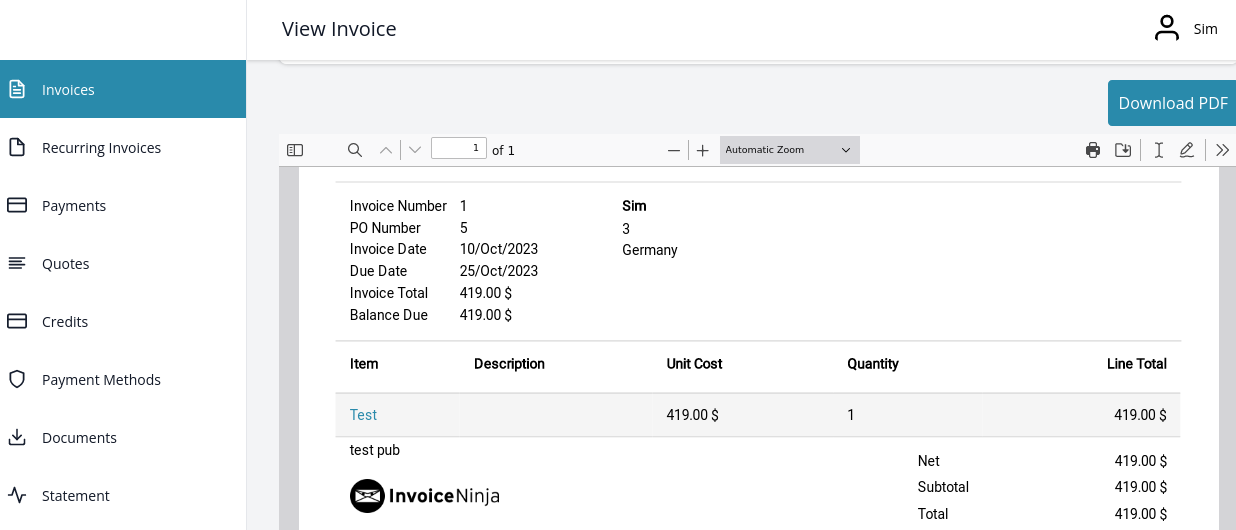1236x530 pixels.
Task: Zoom in with the plus icon
Action: tap(703, 150)
